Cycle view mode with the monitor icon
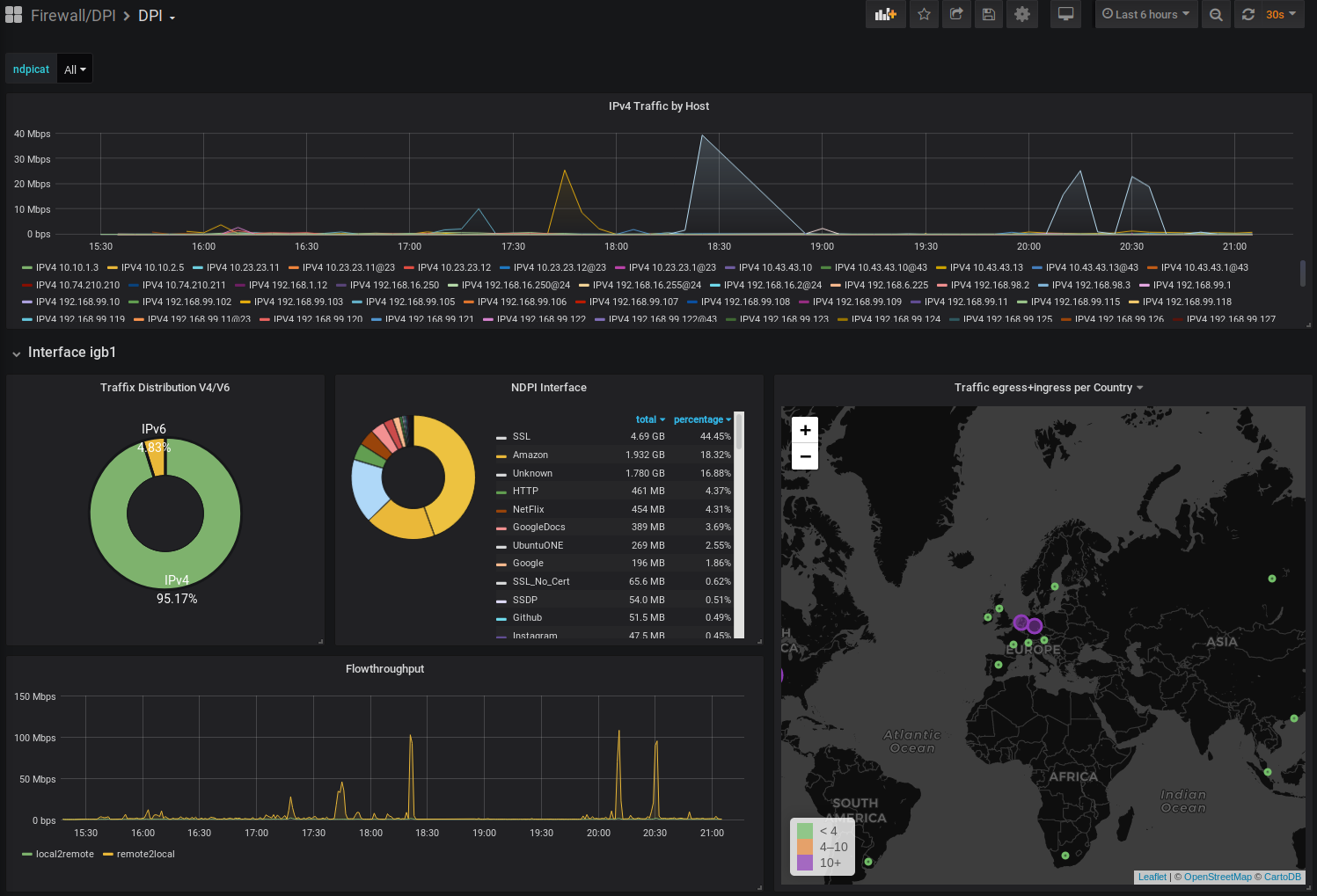Screen dimensions: 1317x896 coord(1065,14)
